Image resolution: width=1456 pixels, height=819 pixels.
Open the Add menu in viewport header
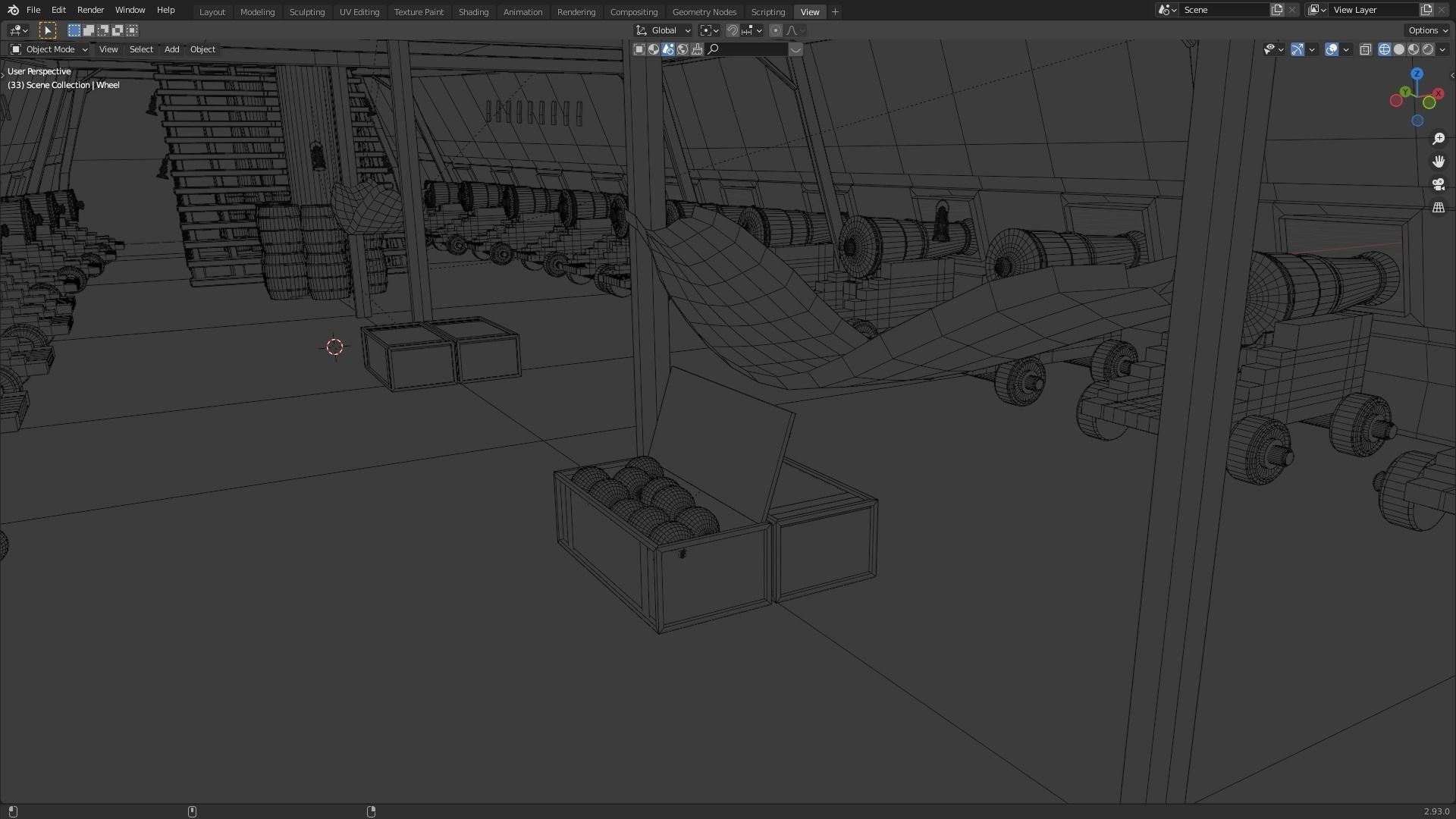click(171, 49)
